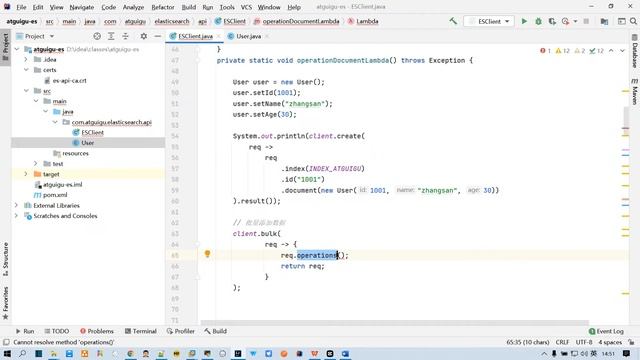Close the User.java tab
This screenshot has width=640, height=360.
267,36
